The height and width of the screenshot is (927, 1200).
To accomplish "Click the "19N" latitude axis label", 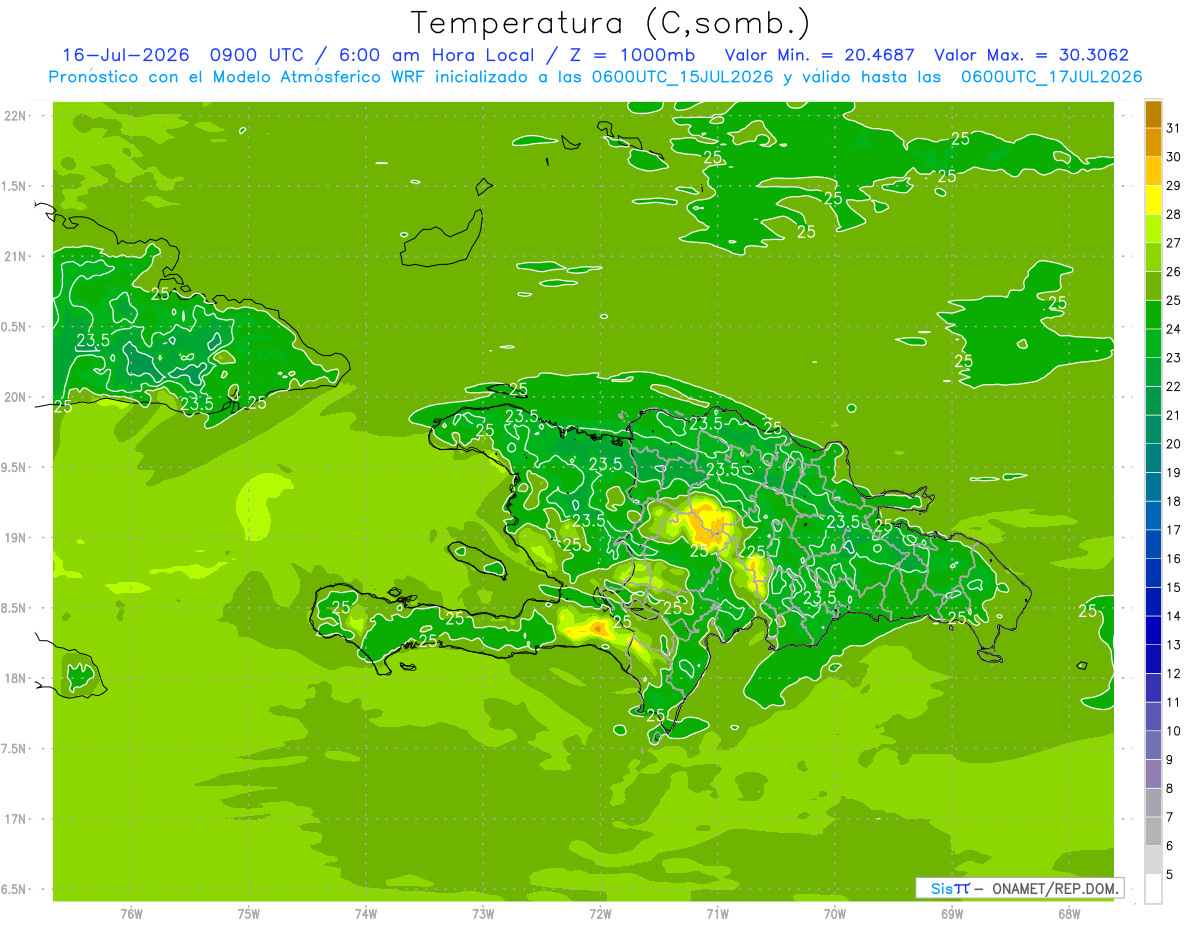I will [x=17, y=538].
